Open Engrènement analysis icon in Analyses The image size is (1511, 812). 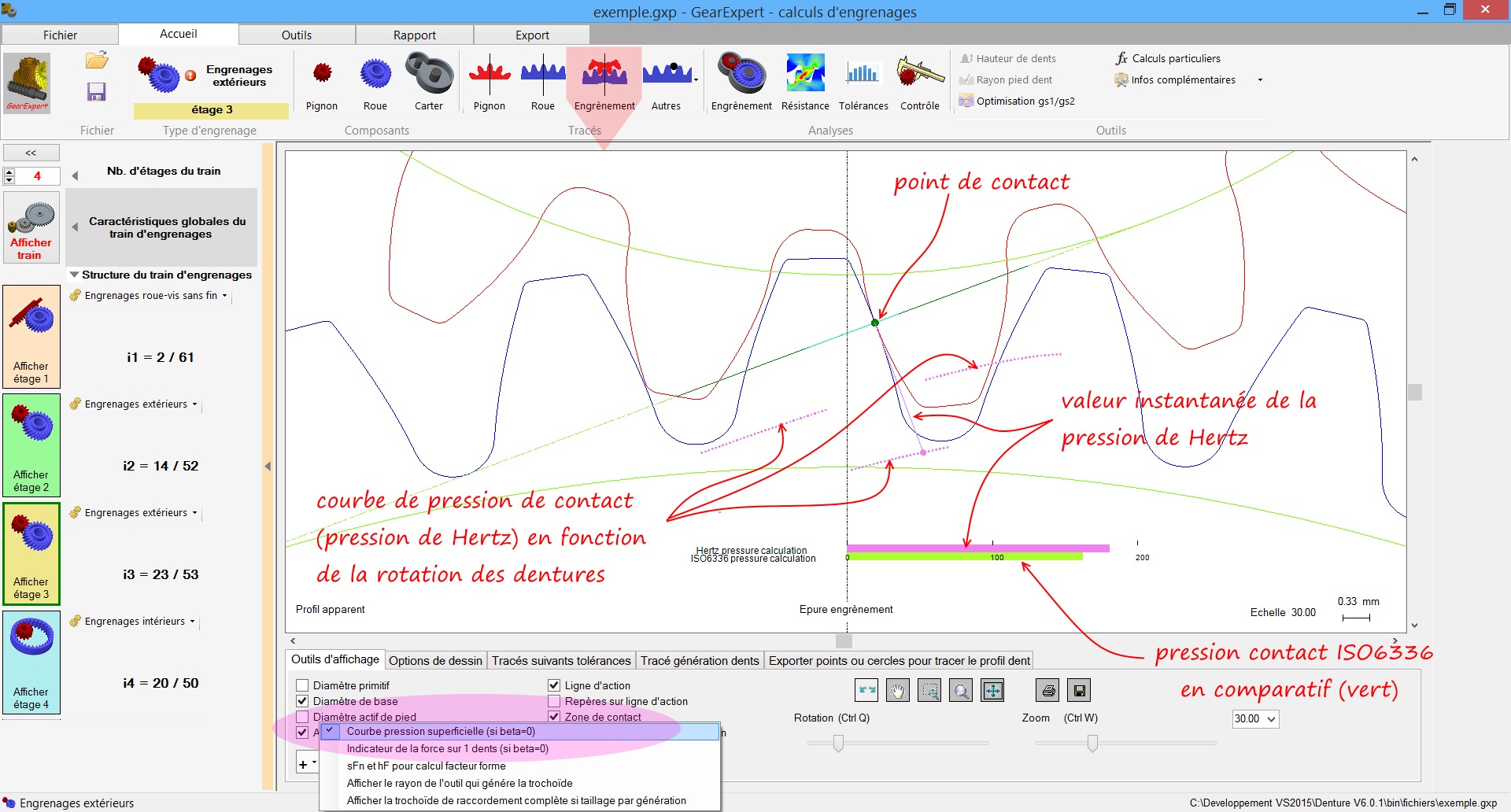click(741, 73)
